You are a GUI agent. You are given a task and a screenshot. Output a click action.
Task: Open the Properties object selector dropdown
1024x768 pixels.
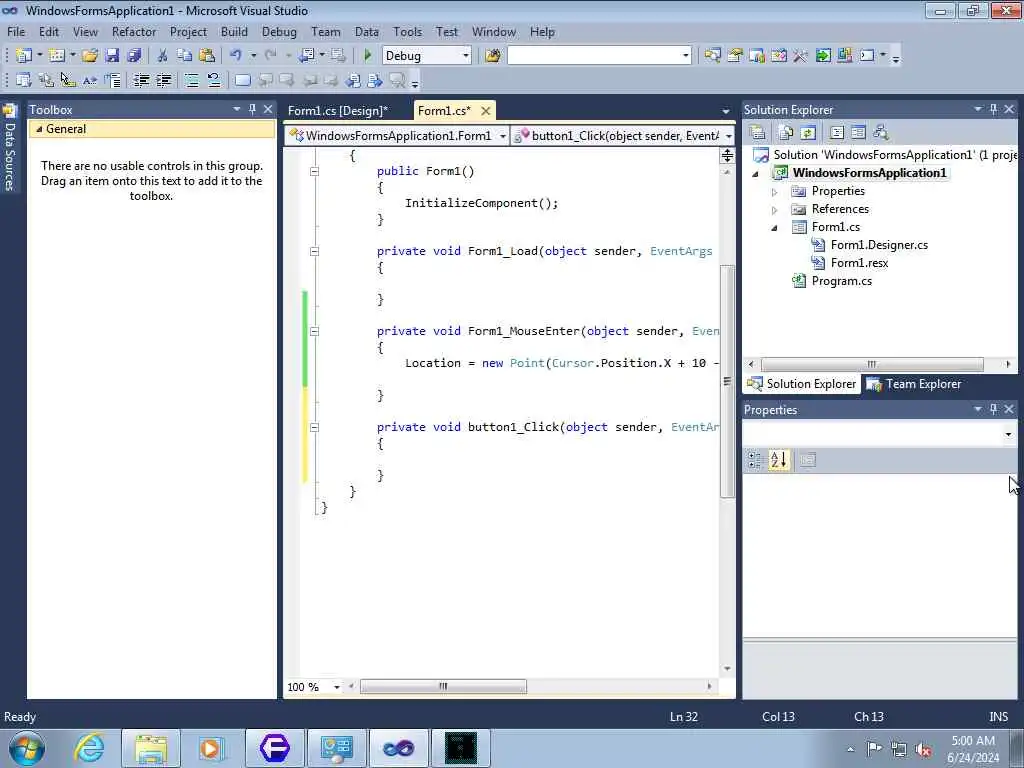1008,434
